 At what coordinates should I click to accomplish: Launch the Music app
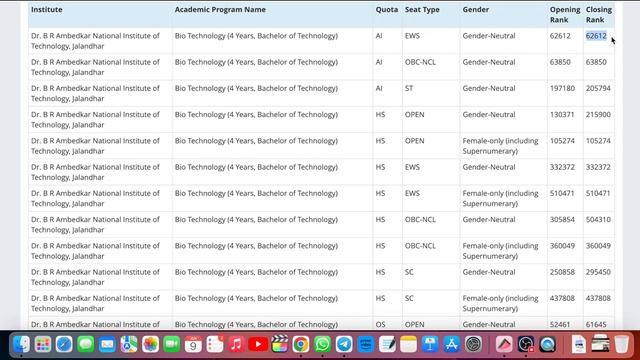click(x=236, y=344)
